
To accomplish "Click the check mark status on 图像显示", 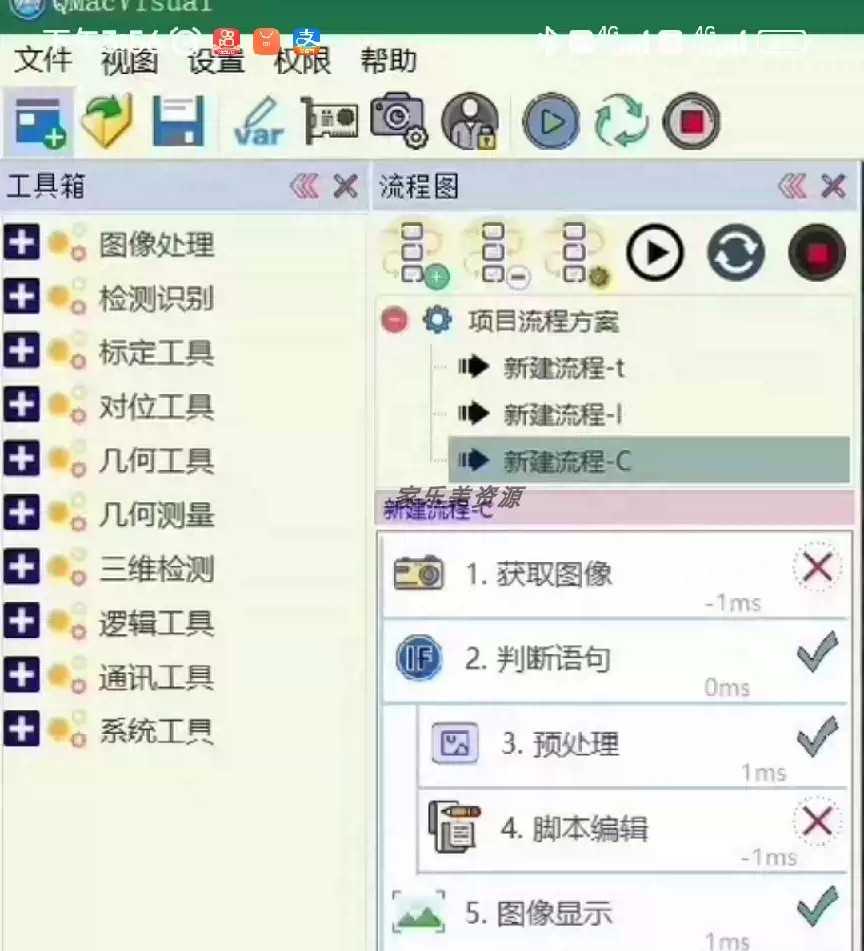I will (818, 906).
